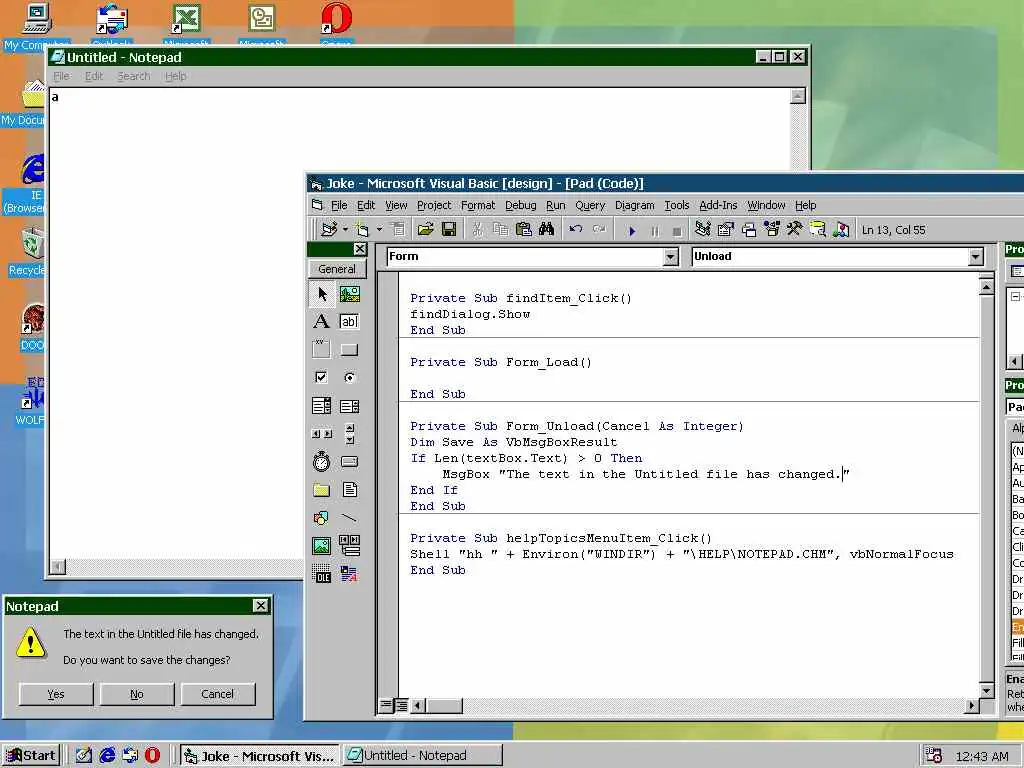Click the Opera quick launch icon on taskbar

(152, 756)
